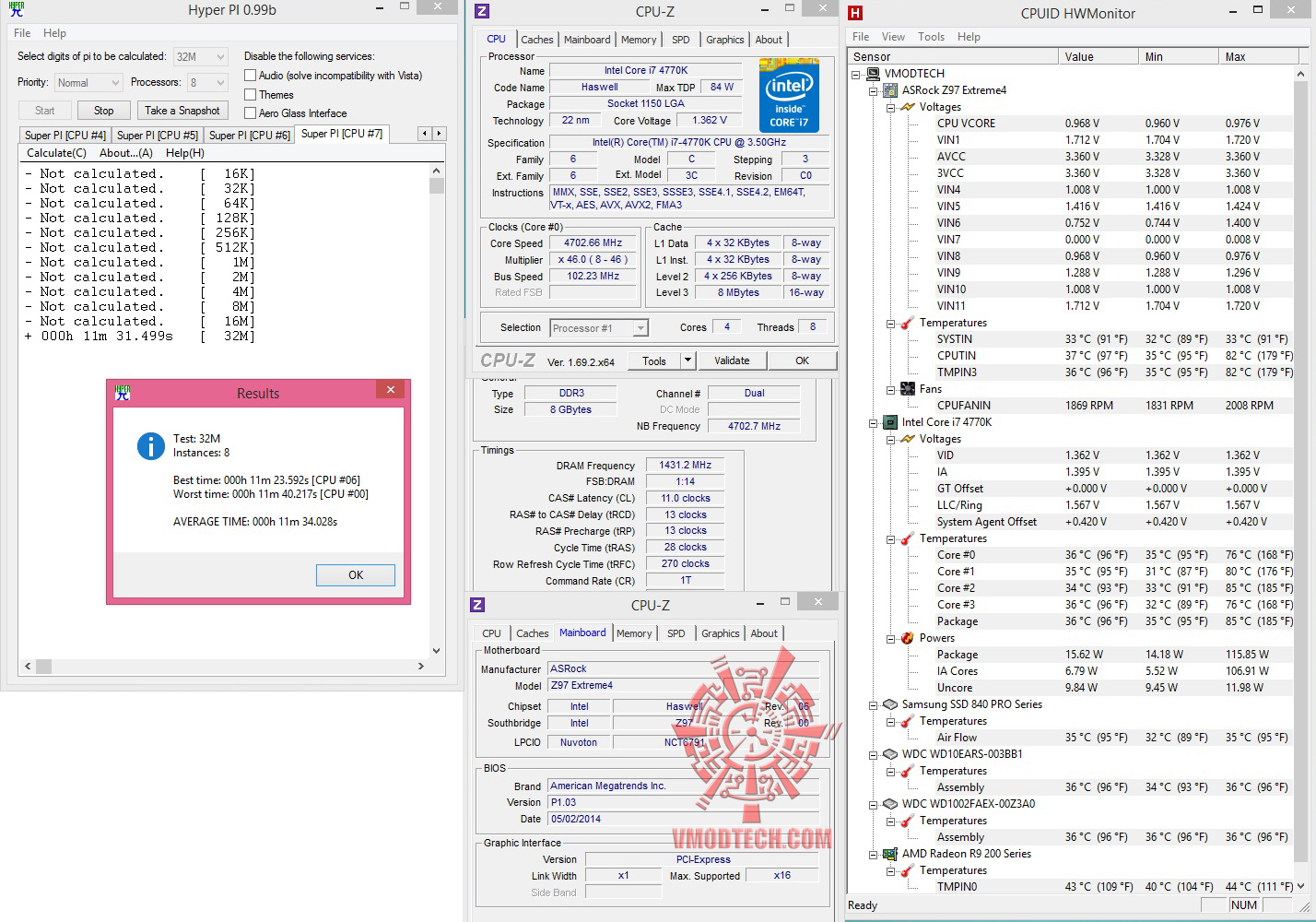
Task: Click the VMODTECH computer icon
Action: point(874,74)
